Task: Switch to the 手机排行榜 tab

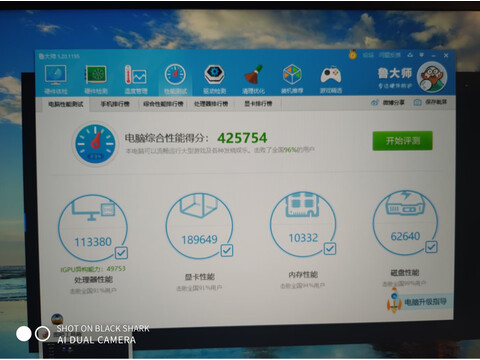Action: pyautogui.click(x=115, y=104)
